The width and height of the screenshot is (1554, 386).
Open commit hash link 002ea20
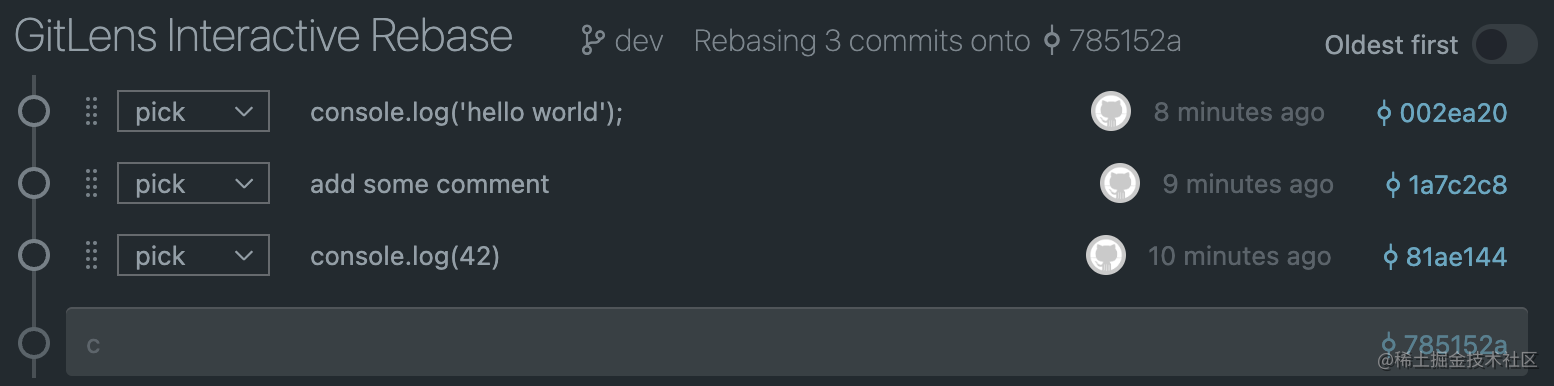(x=1442, y=113)
